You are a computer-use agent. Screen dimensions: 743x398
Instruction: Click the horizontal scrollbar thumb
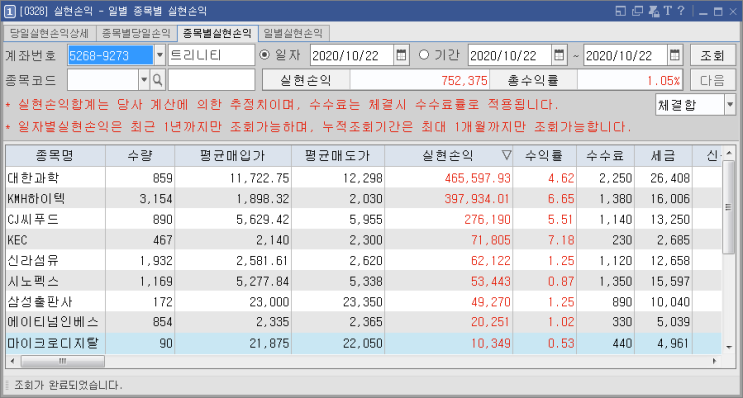coord(63,361)
